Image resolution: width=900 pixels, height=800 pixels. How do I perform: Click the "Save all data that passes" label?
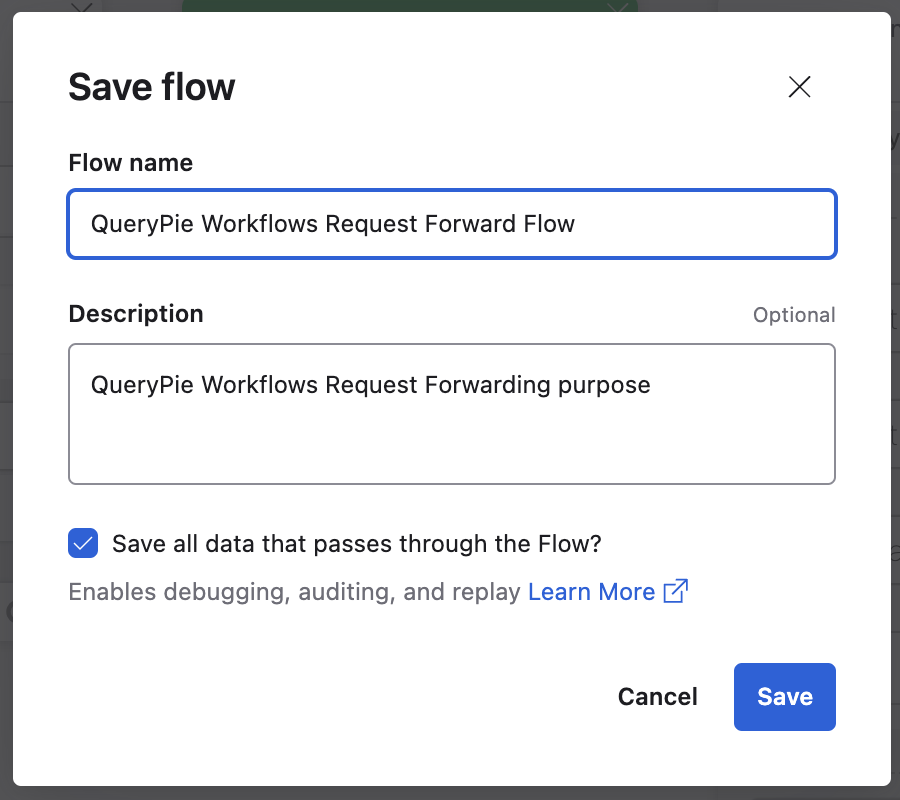[x=356, y=544]
